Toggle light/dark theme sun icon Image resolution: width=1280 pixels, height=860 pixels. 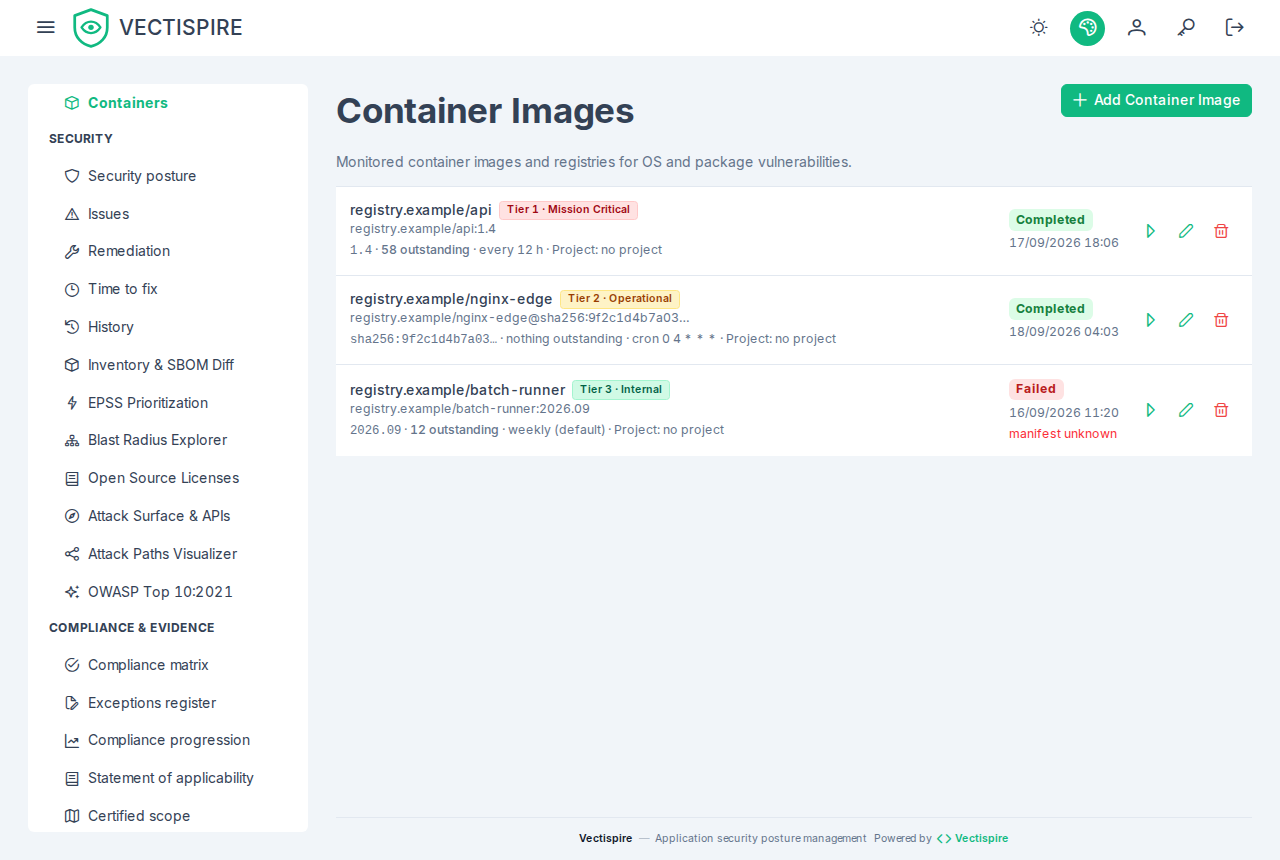point(1039,27)
